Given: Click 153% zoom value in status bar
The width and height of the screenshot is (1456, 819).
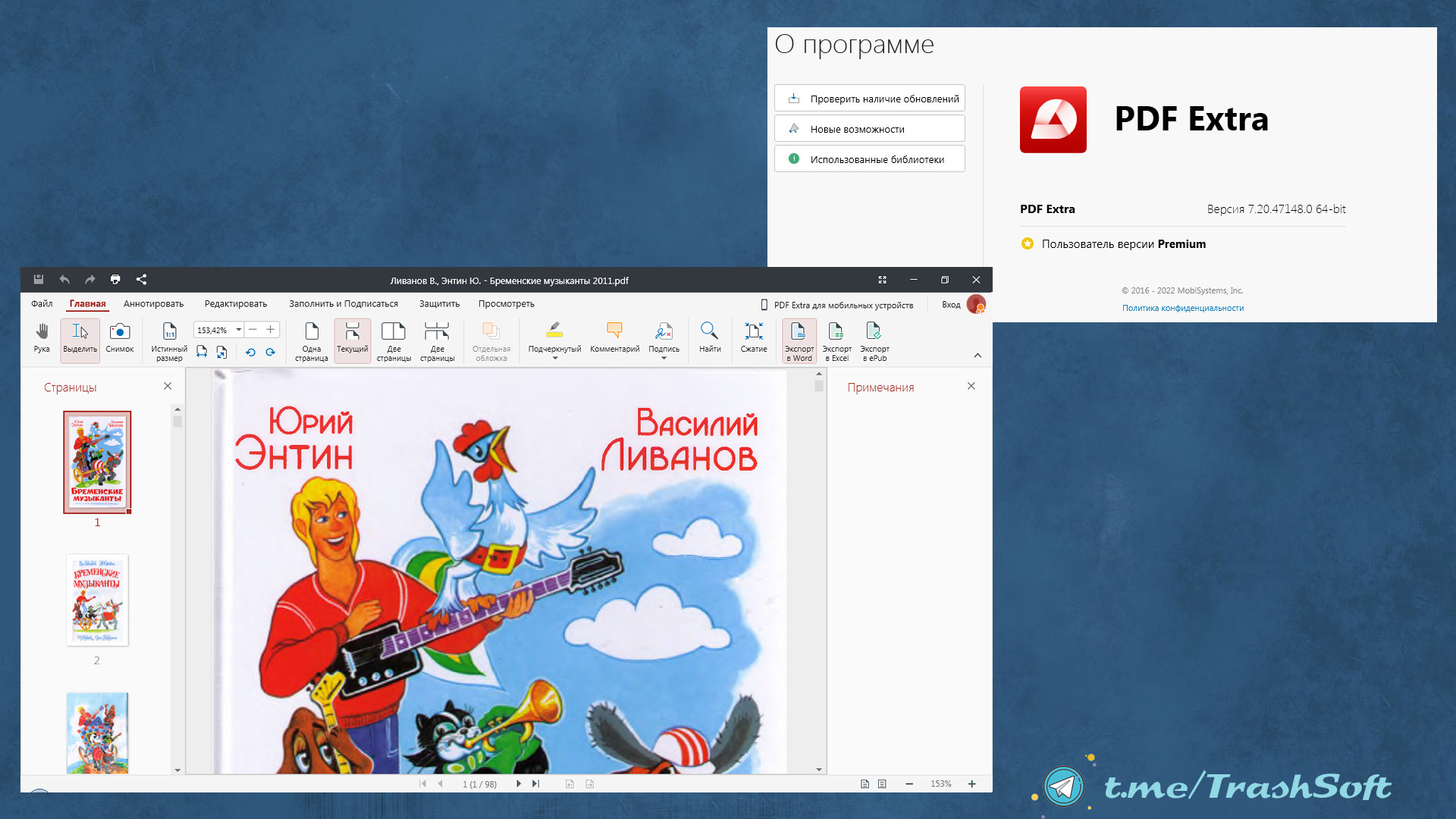Looking at the screenshot, I should click(941, 783).
